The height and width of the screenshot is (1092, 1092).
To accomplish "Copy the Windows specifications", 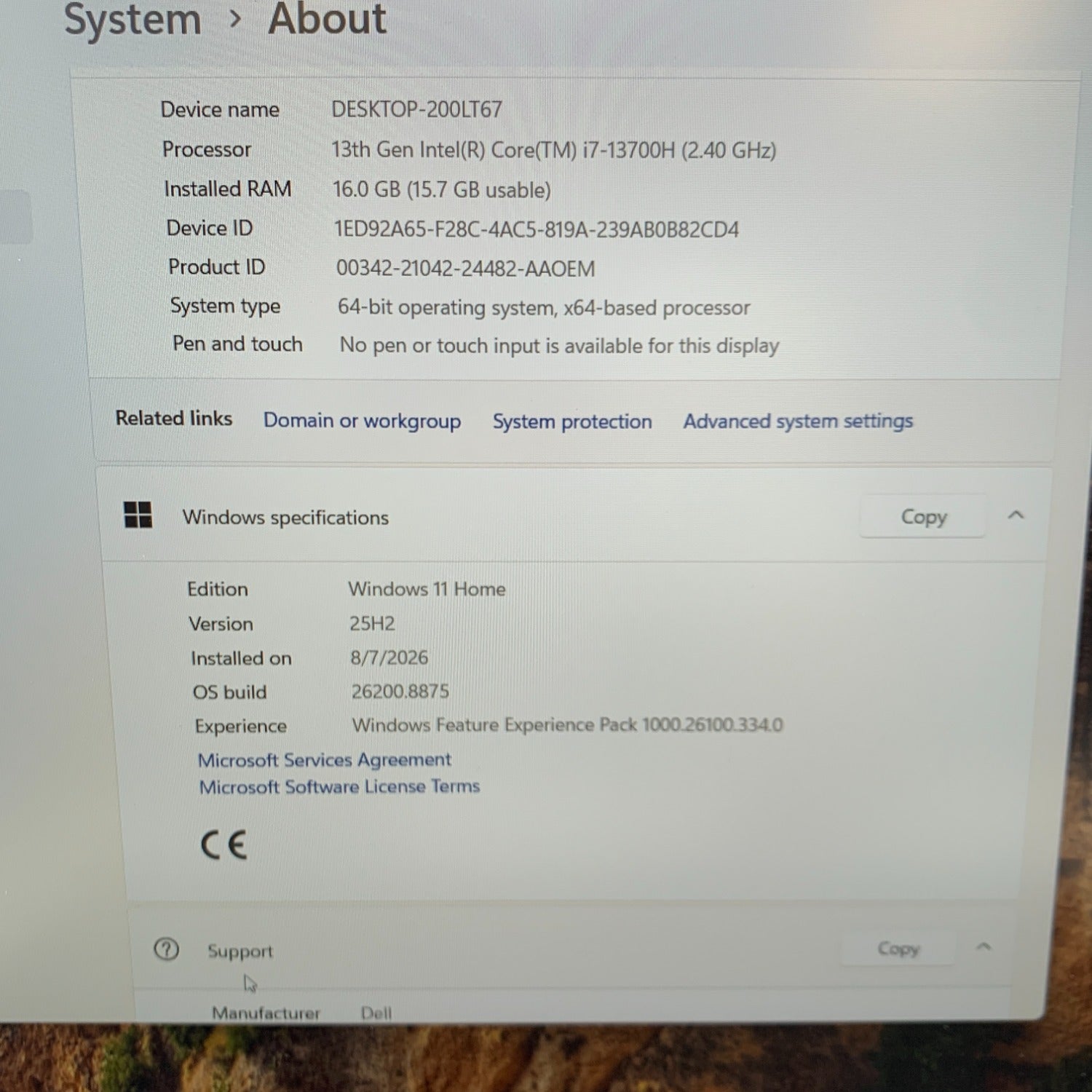I will [x=923, y=516].
